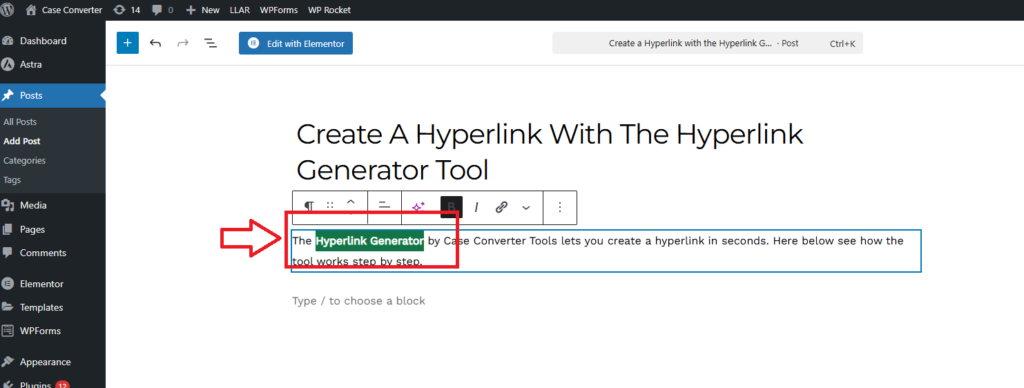Click the blue block inserter plus button

(127, 43)
